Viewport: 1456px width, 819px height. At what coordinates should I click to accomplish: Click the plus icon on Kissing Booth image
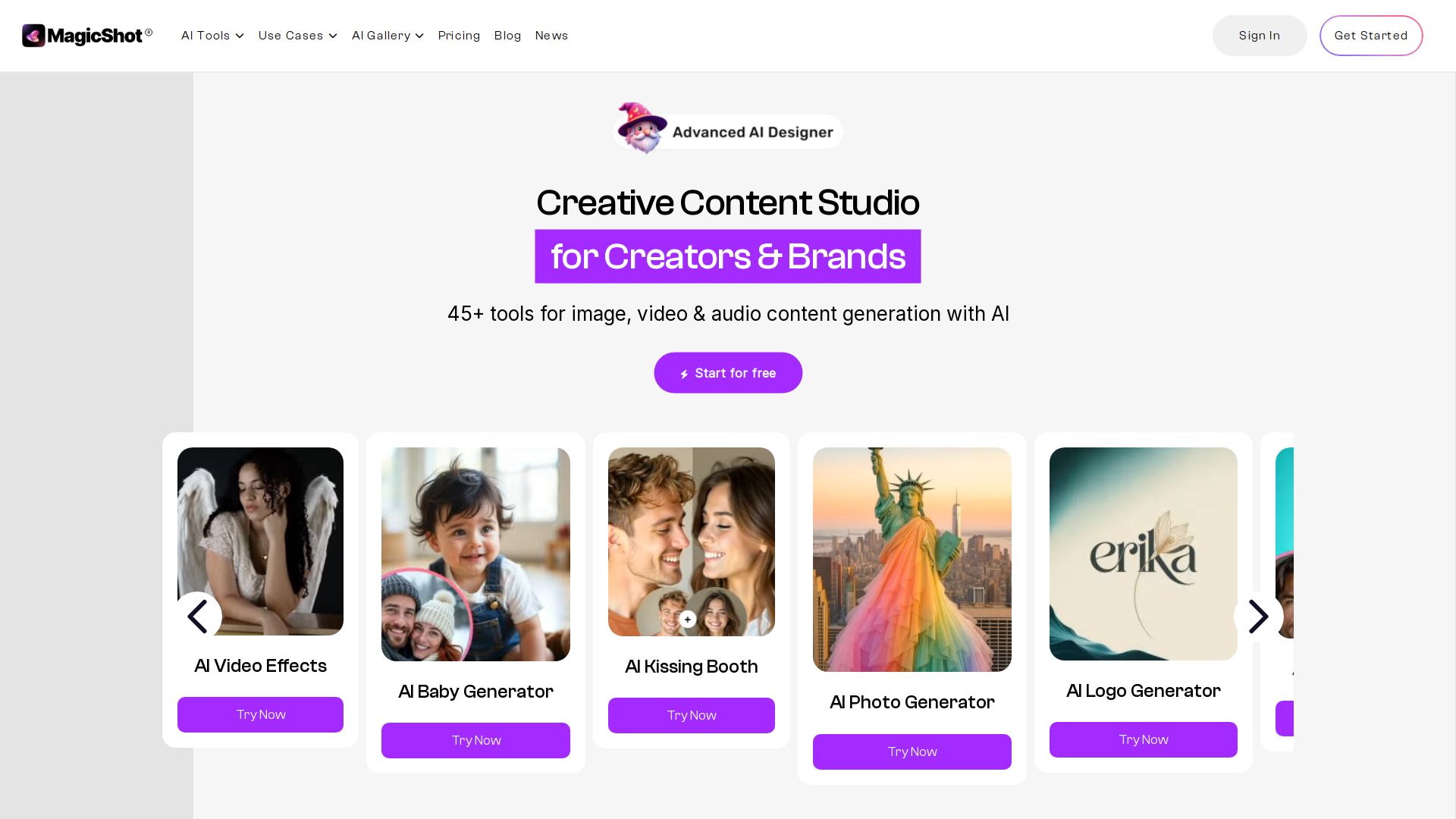point(688,620)
